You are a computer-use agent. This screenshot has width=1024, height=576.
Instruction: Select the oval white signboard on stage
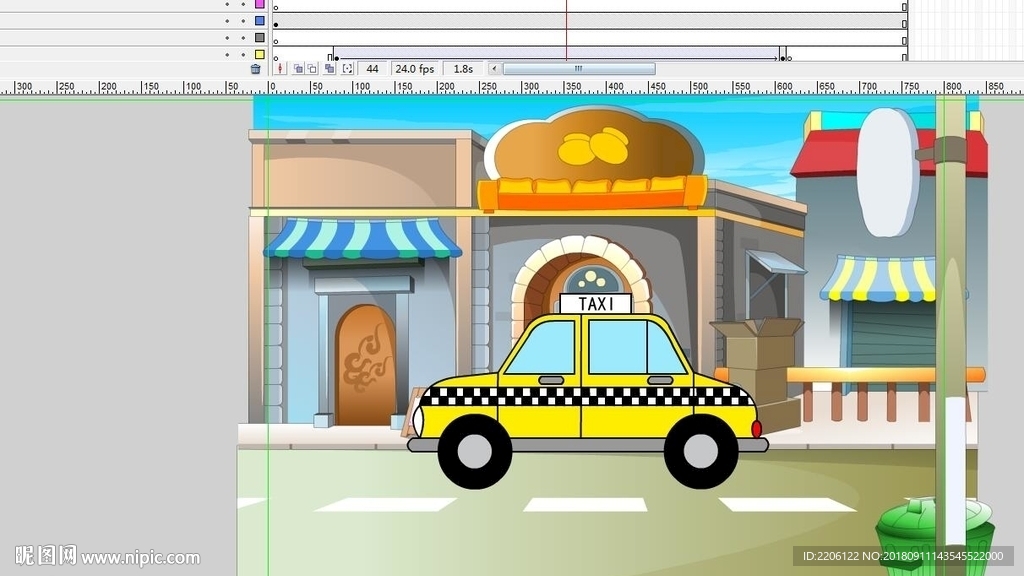click(888, 172)
